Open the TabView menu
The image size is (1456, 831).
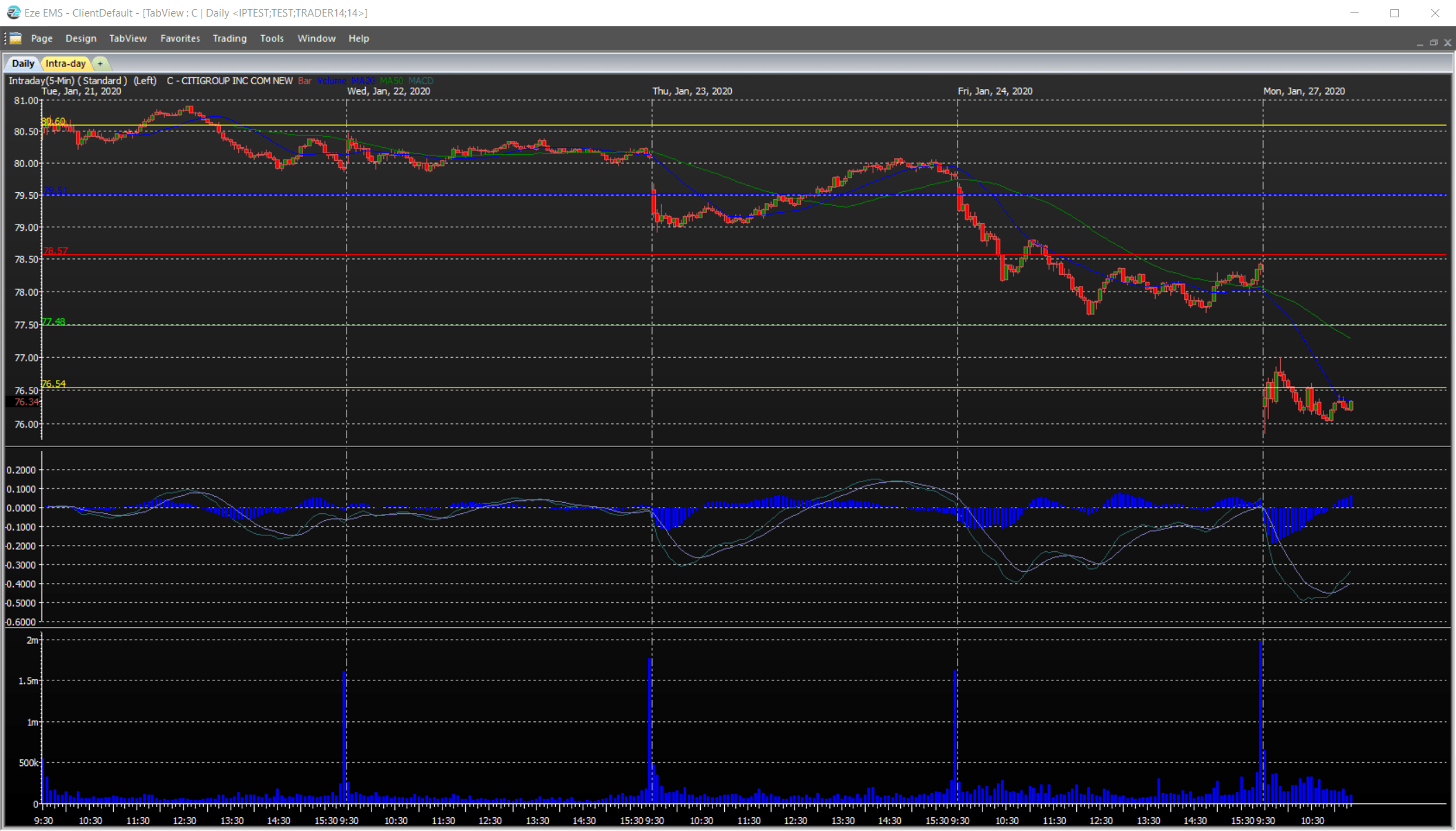click(128, 39)
